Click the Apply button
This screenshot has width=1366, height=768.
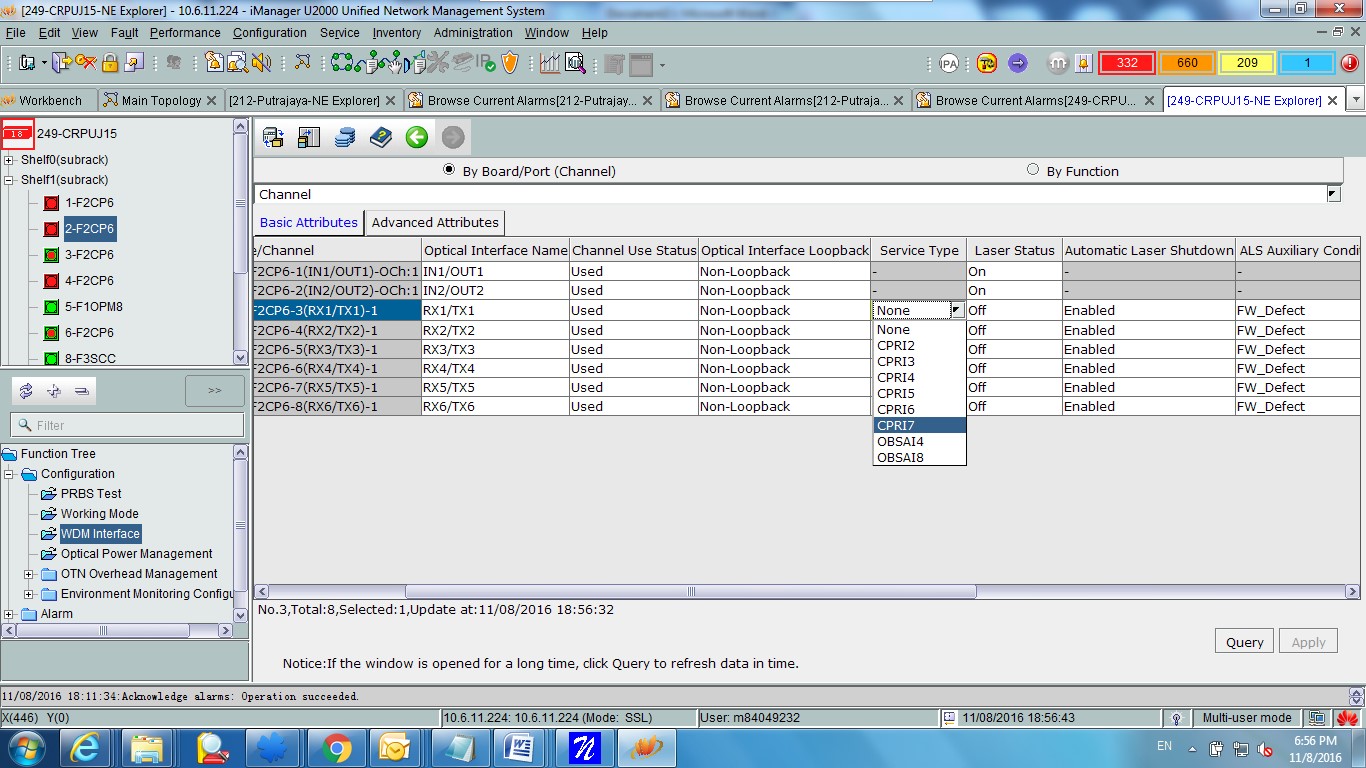coord(1308,642)
